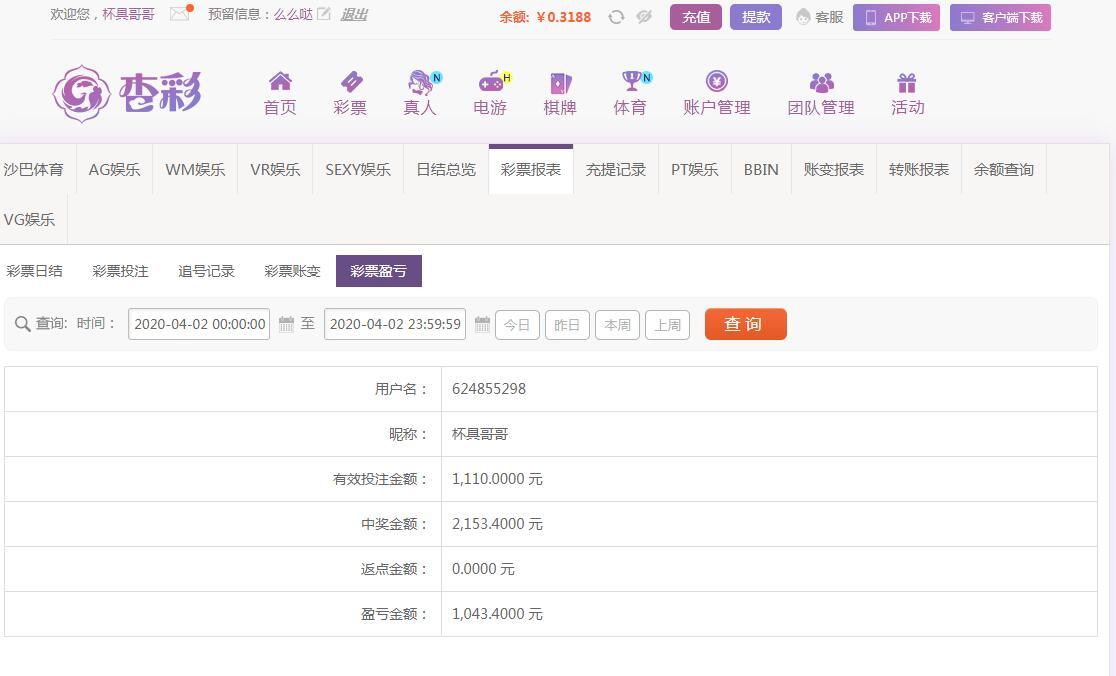
Task: Switch to VR娱乐 tab
Action: pyautogui.click(x=275, y=169)
